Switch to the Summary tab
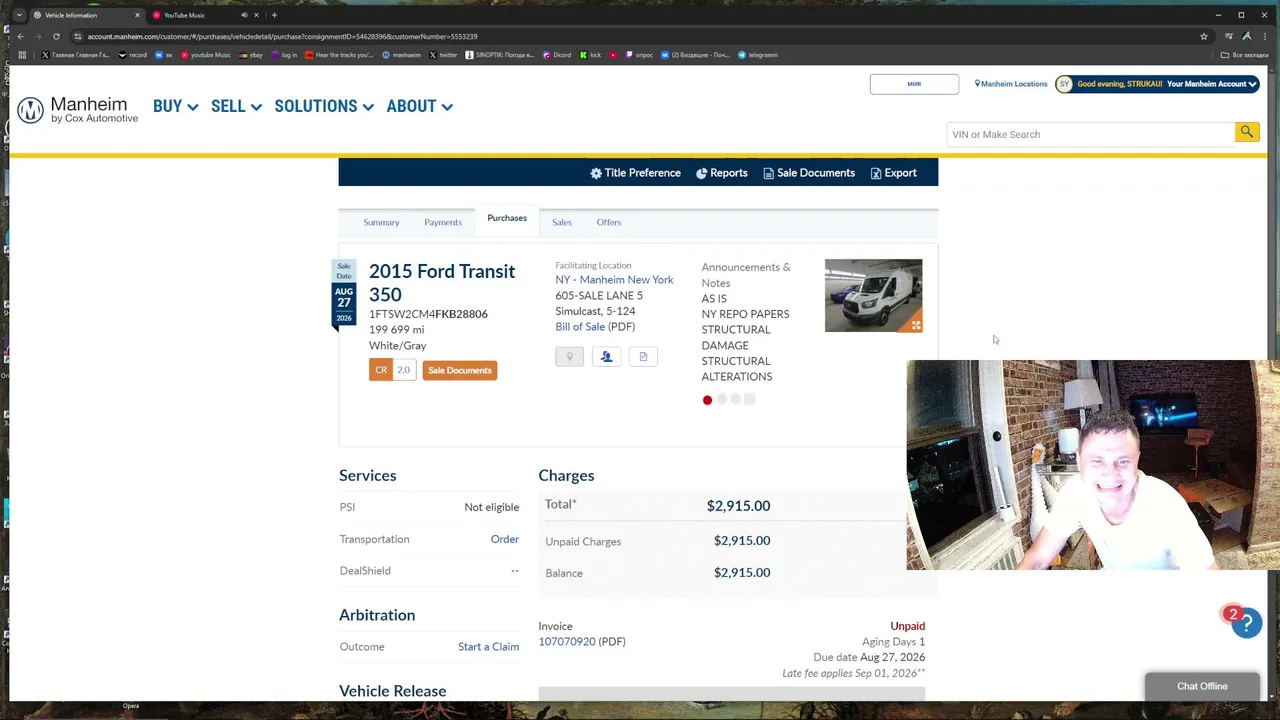 [381, 222]
